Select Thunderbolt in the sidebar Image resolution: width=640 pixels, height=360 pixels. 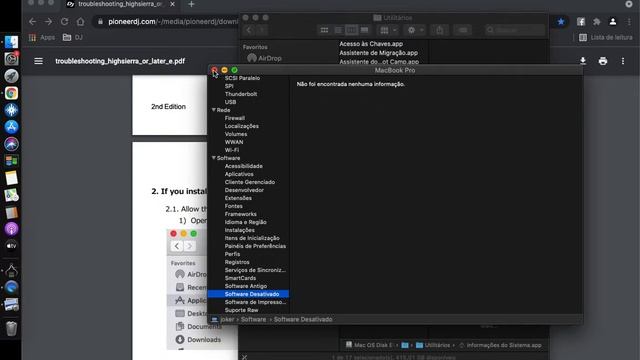click(241, 94)
